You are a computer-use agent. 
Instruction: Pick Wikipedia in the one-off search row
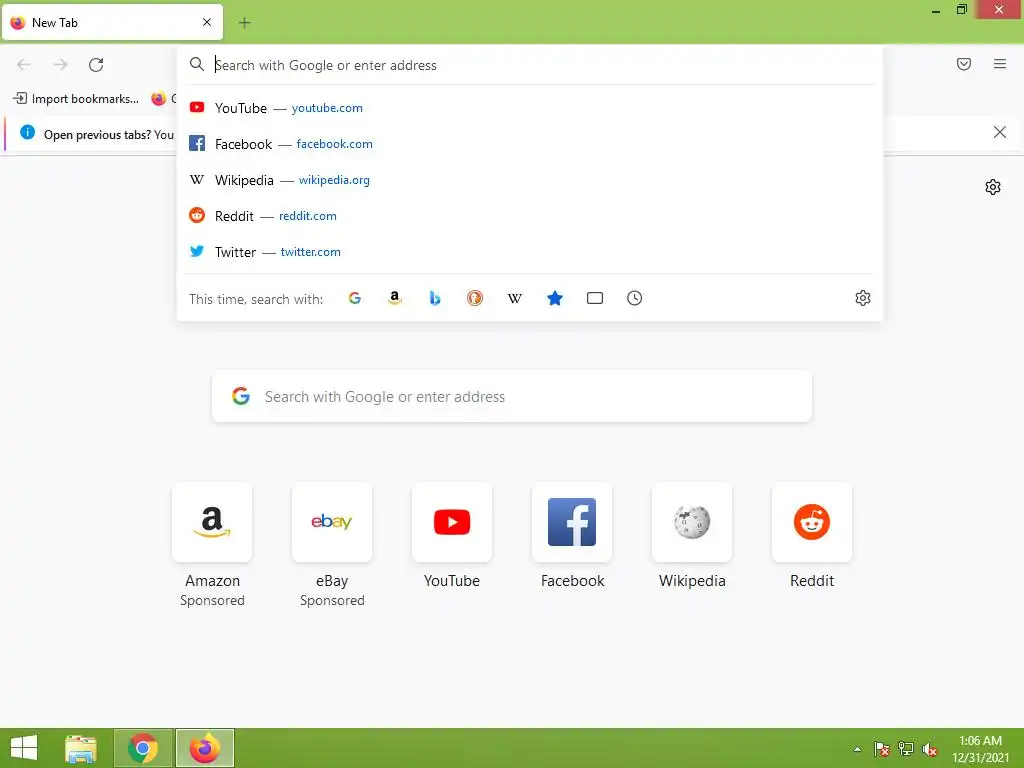click(x=515, y=298)
